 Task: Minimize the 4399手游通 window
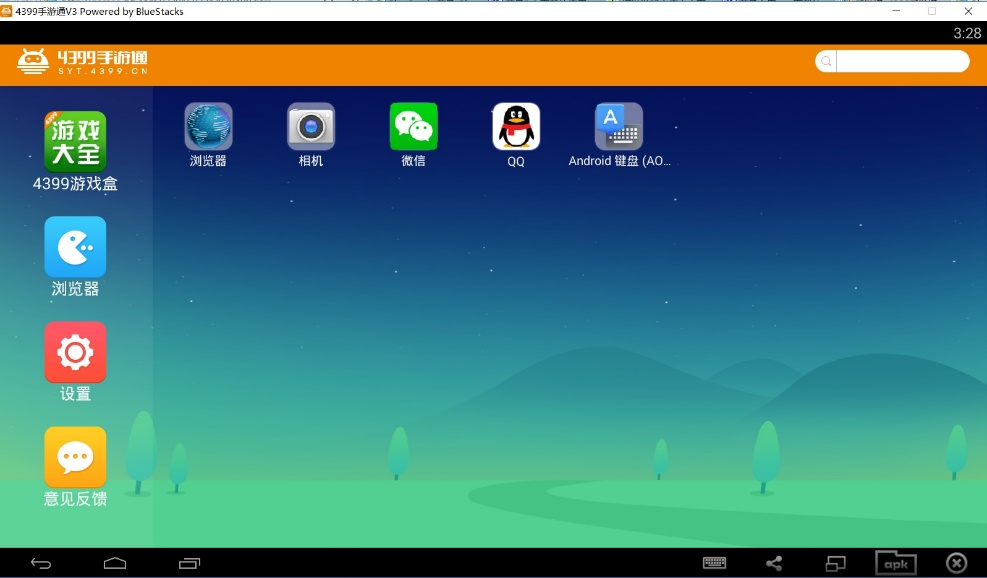click(x=896, y=11)
